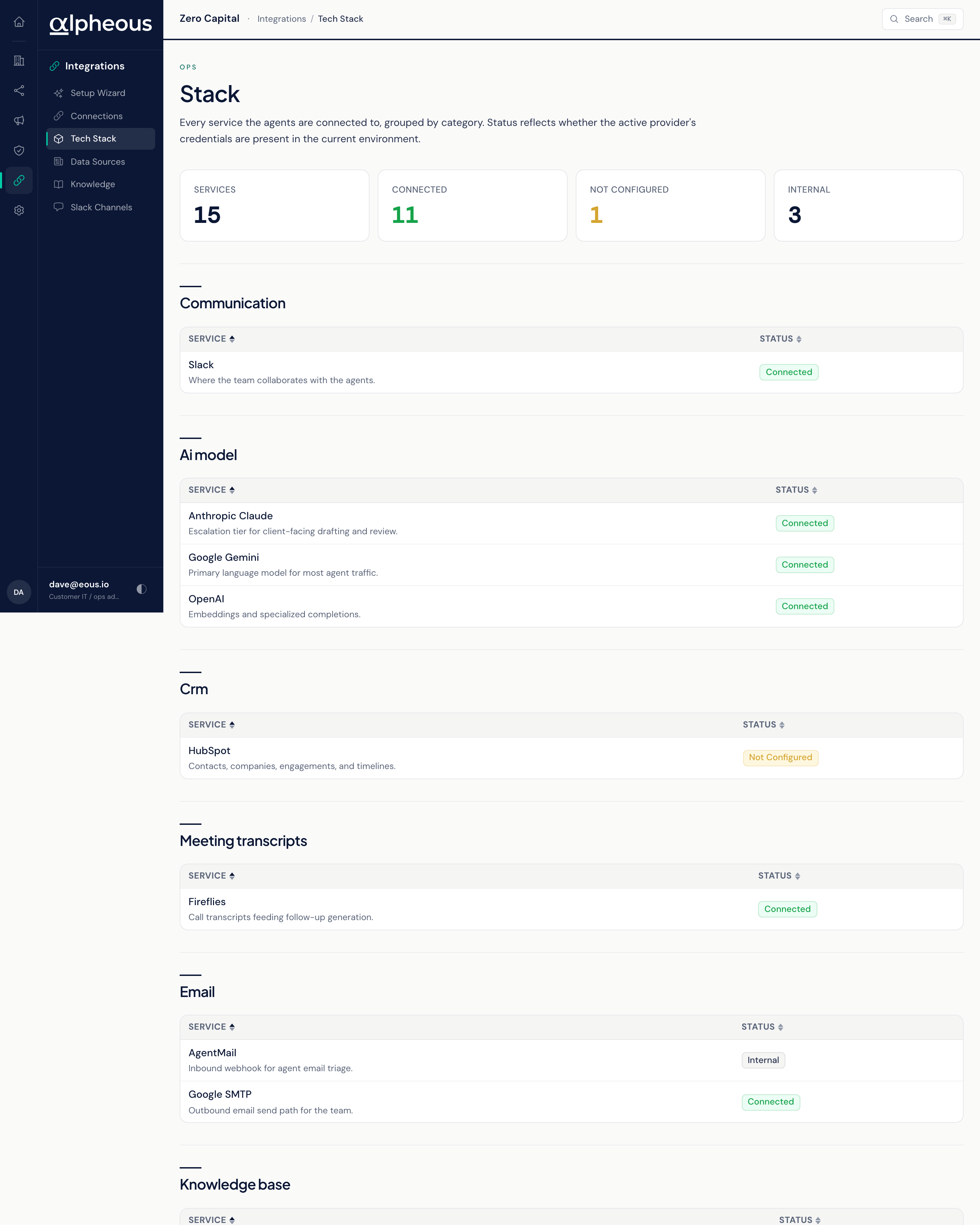Click Google SMTP Connected badge
The image size is (980, 1225).
(x=771, y=1102)
